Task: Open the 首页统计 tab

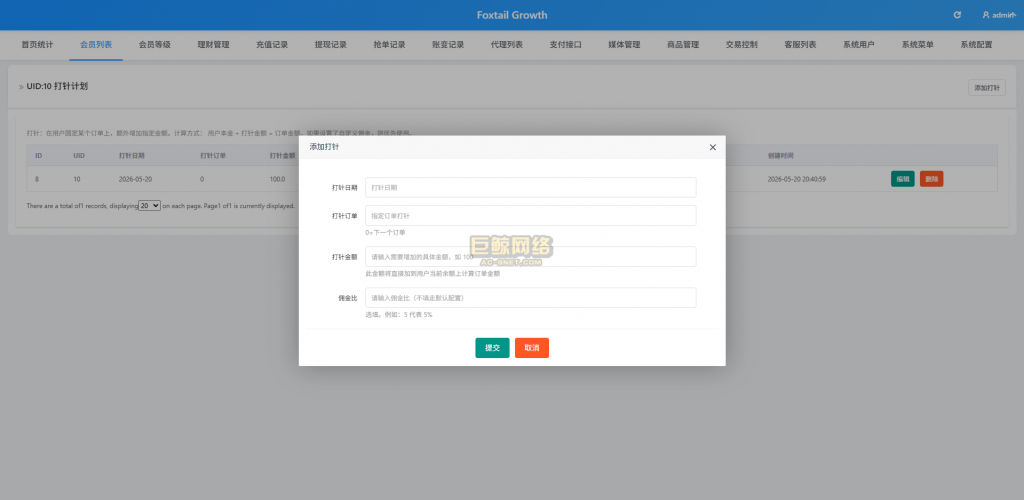Action: click(37, 45)
